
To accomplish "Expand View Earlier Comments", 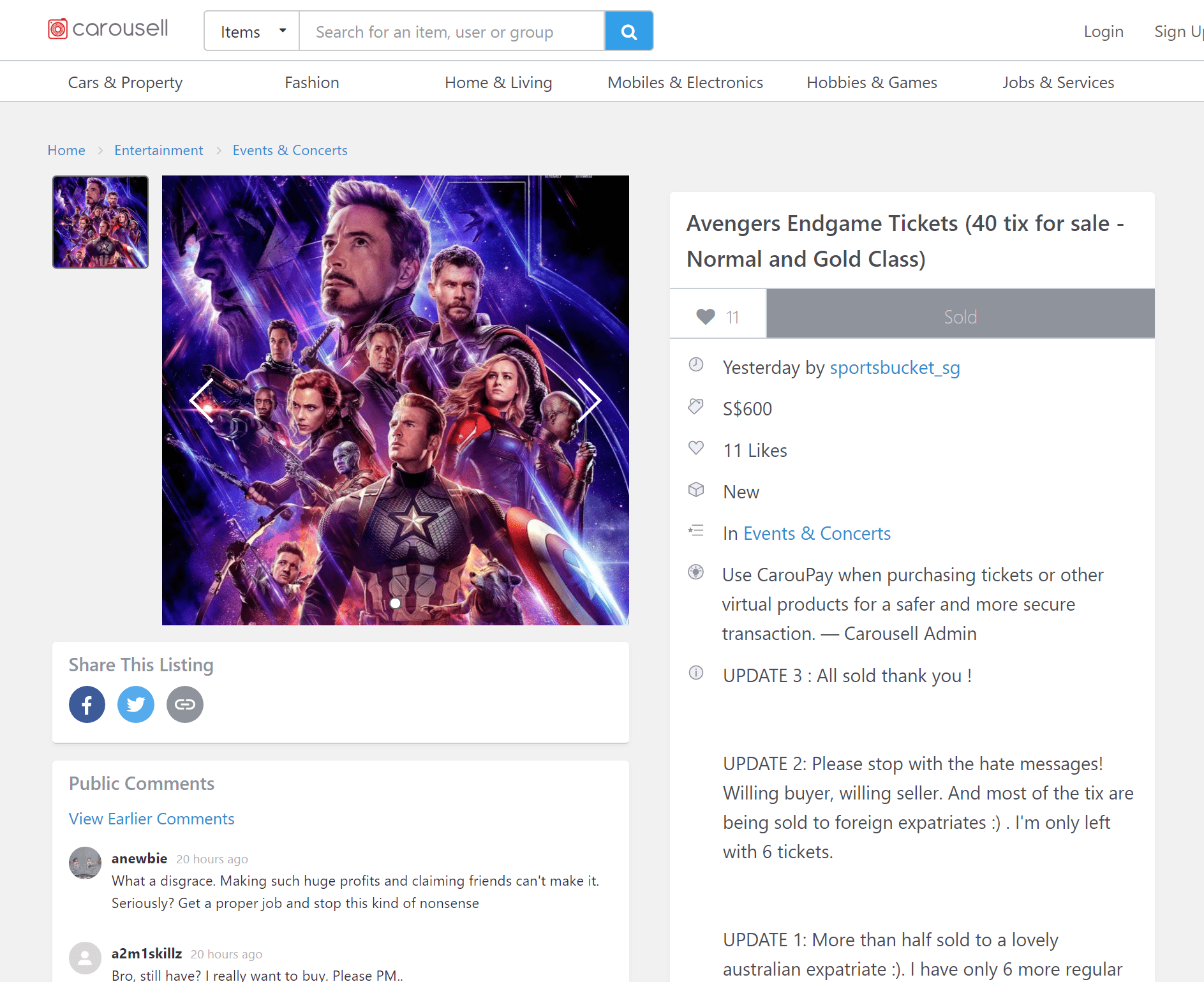I will point(151,819).
